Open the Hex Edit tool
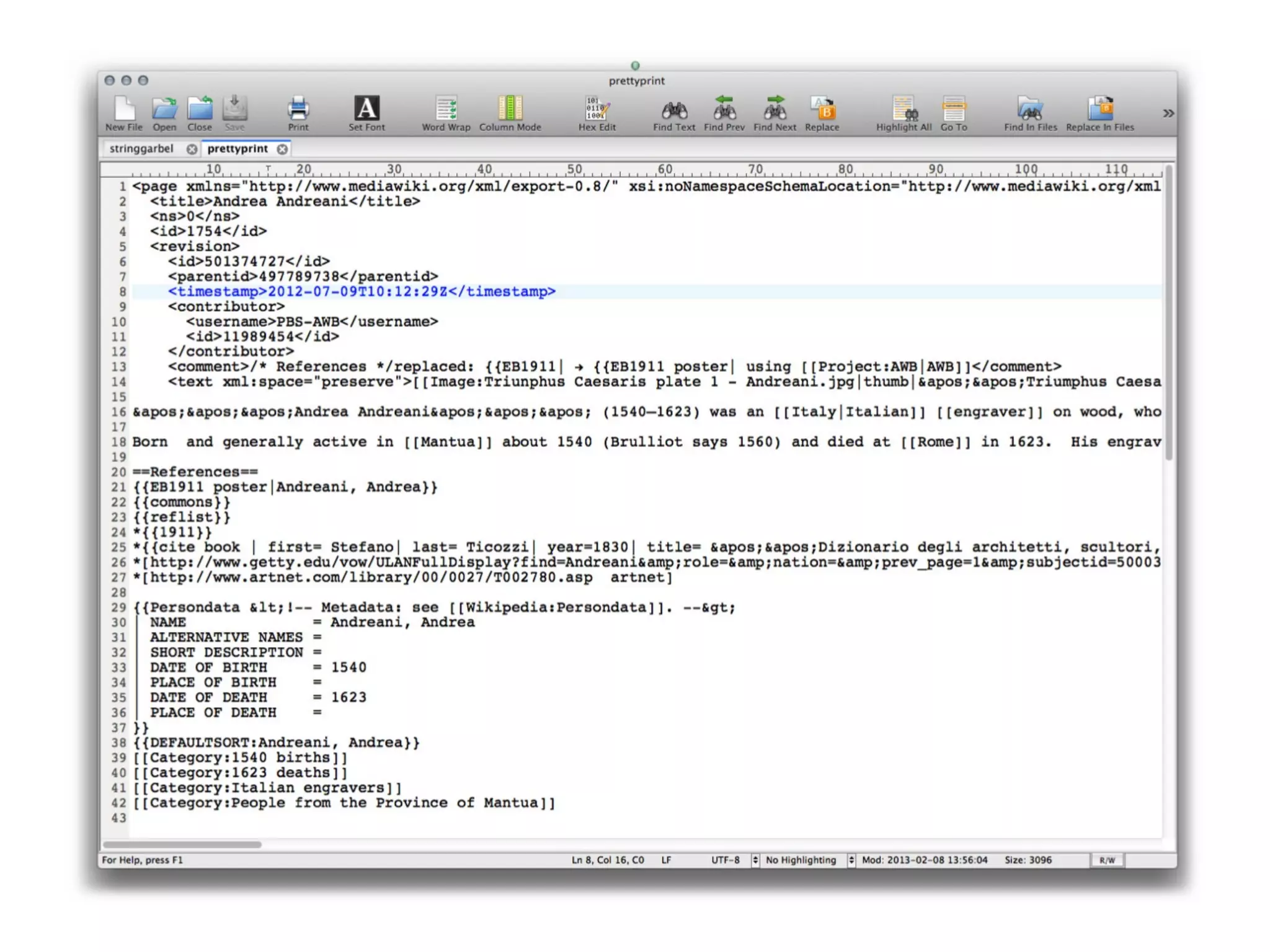This screenshot has width=1270, height=952. pos(597,110)
